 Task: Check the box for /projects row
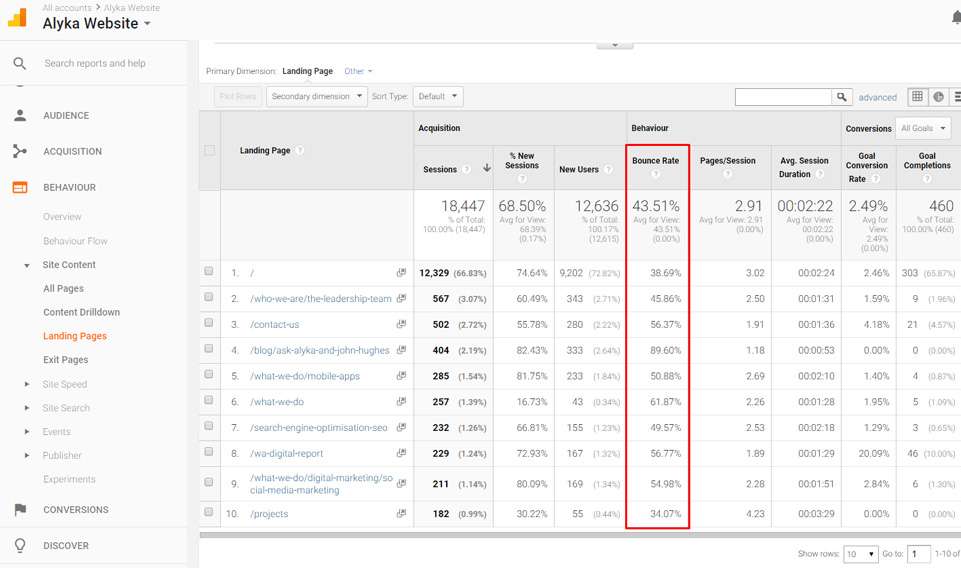(x=209, y=512)
